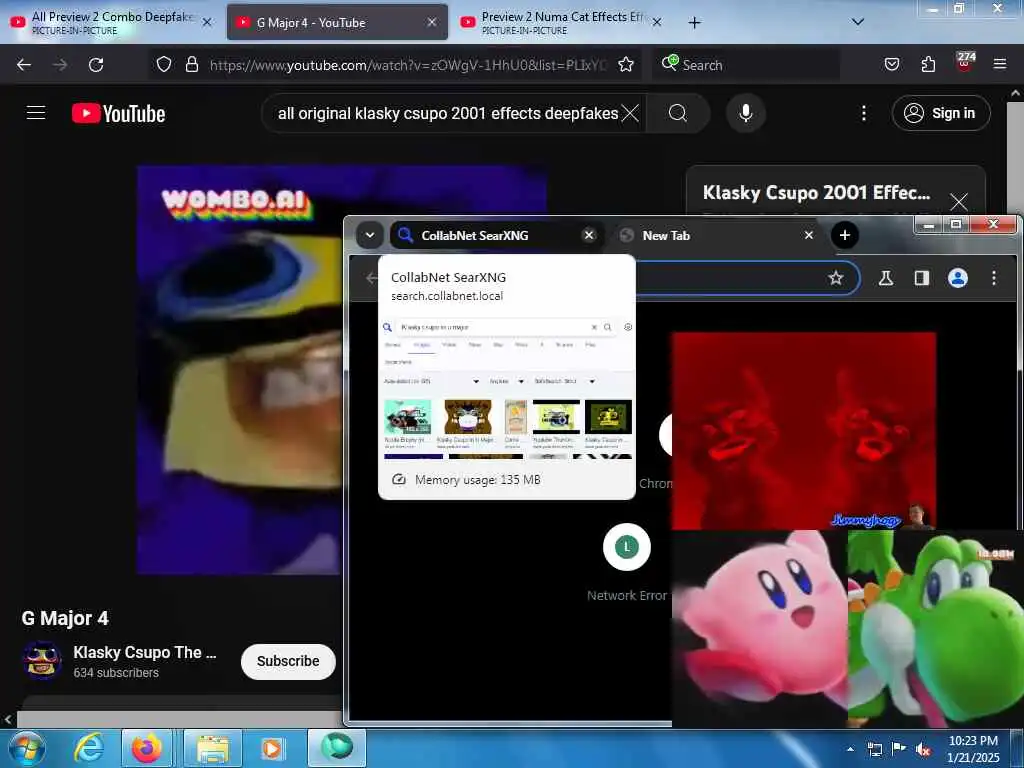This screenshot has height=768, width=1024.
Task: Open the Klasky Csupo channel avatar
Action: coord(42,660)
